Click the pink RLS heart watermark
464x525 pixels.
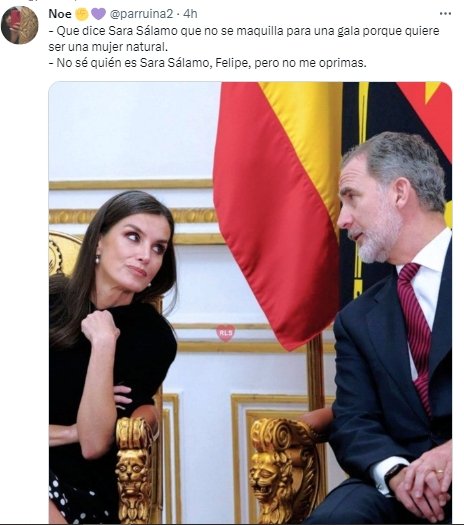tap(225, 332)
